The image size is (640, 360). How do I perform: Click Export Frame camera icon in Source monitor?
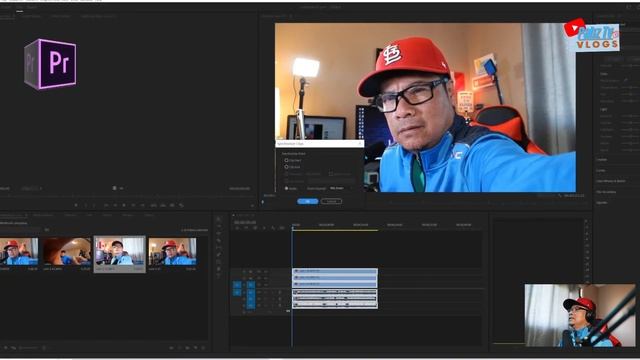tap(172, 205)
